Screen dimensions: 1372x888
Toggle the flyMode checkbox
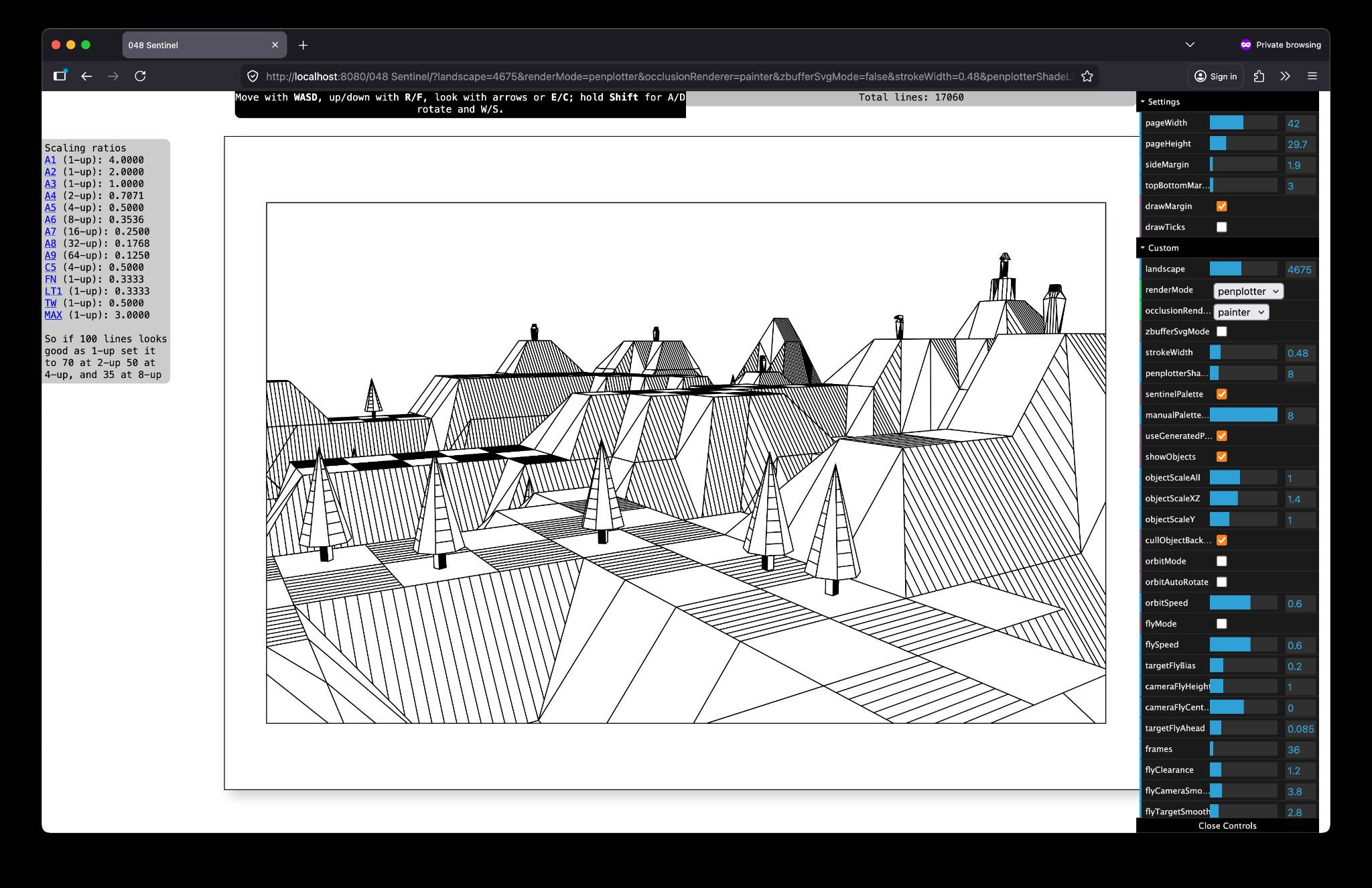tap(1221, 624)
